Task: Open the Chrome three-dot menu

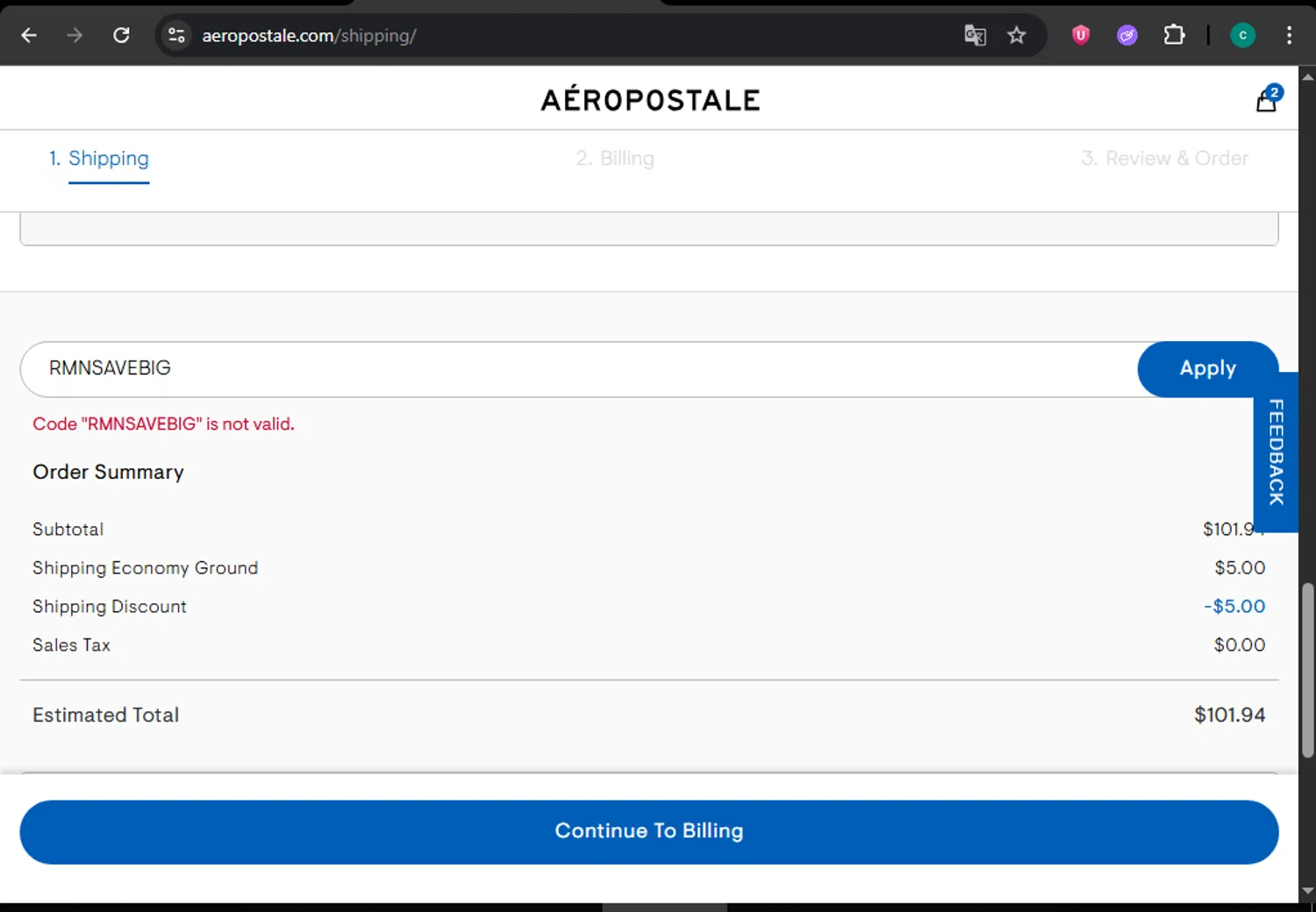Action: pos(1289,35)
